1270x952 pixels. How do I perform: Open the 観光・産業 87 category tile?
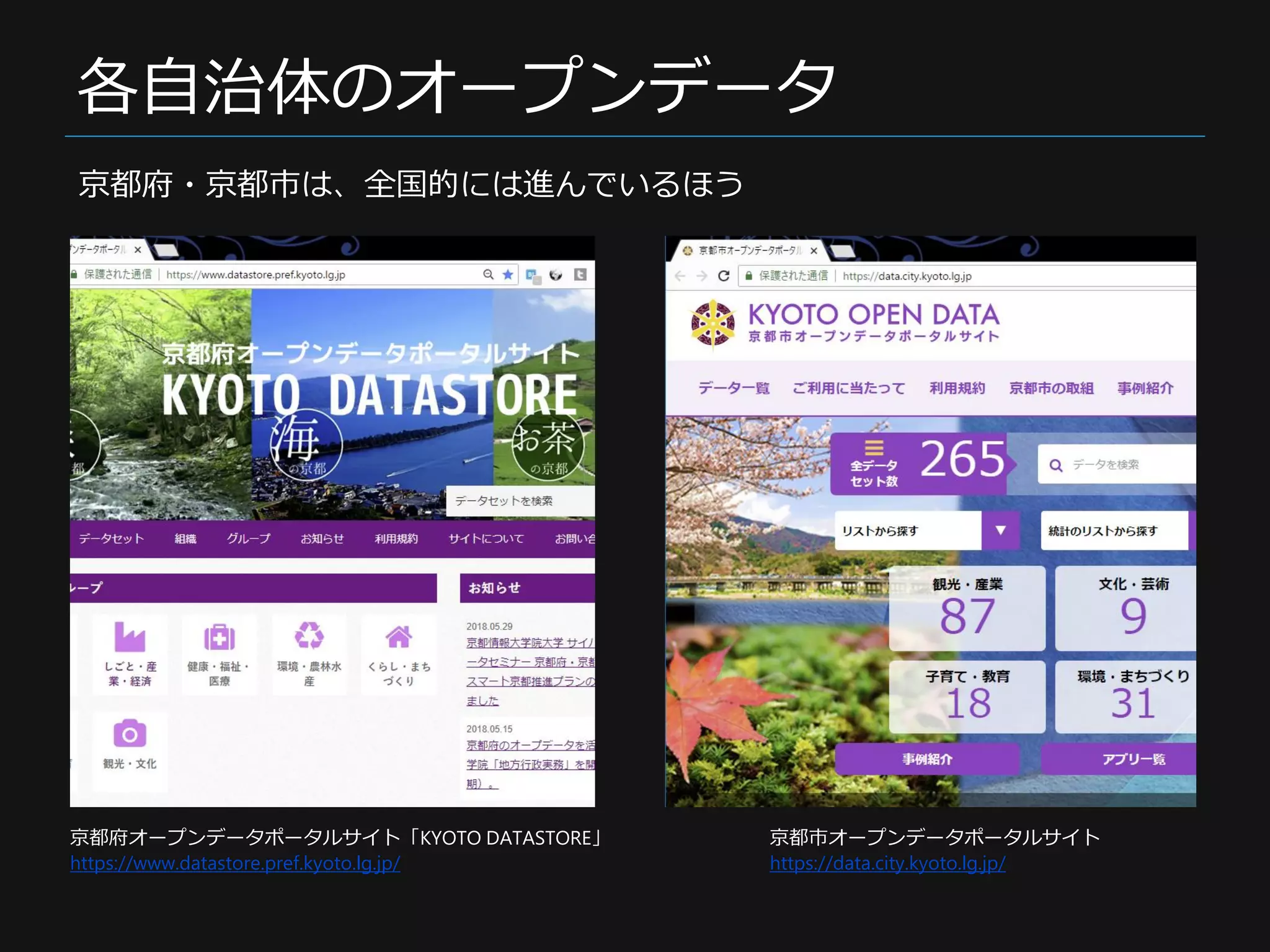(x=967, y=608)
